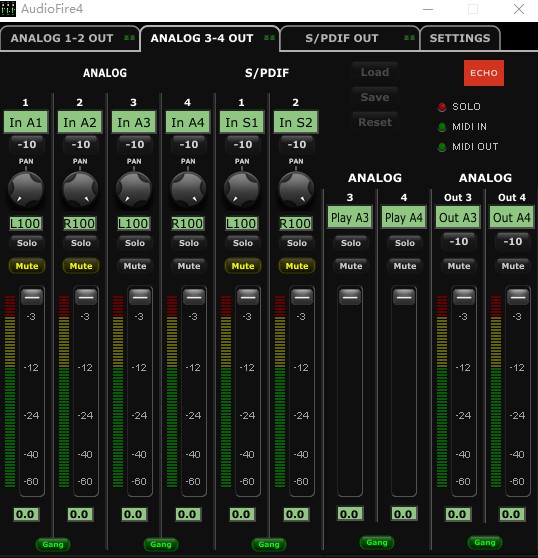Screen dimensions: 538x558
Task: Toggle the -10 level button on In S1
Action: tap(243, 144)
